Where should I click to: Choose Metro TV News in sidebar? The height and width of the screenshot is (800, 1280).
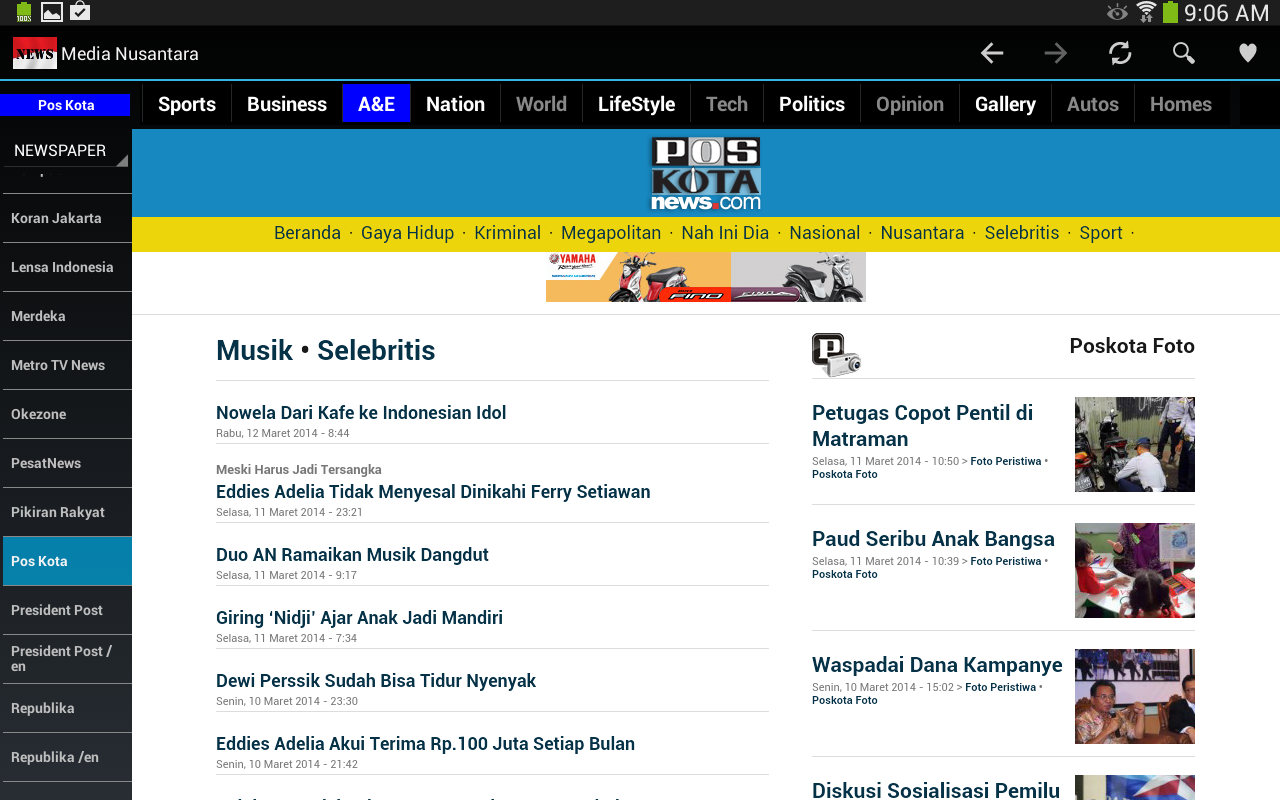tap(66, 365)
